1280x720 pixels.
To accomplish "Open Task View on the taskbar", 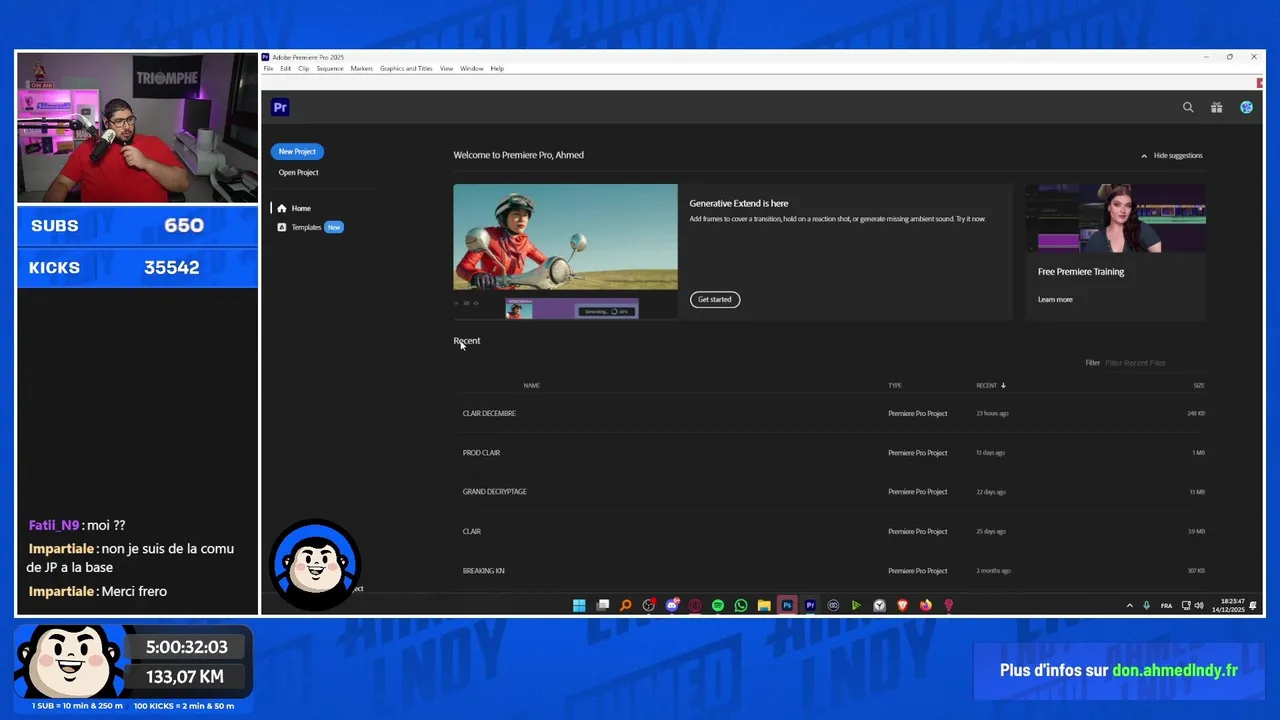I will 603,605.
